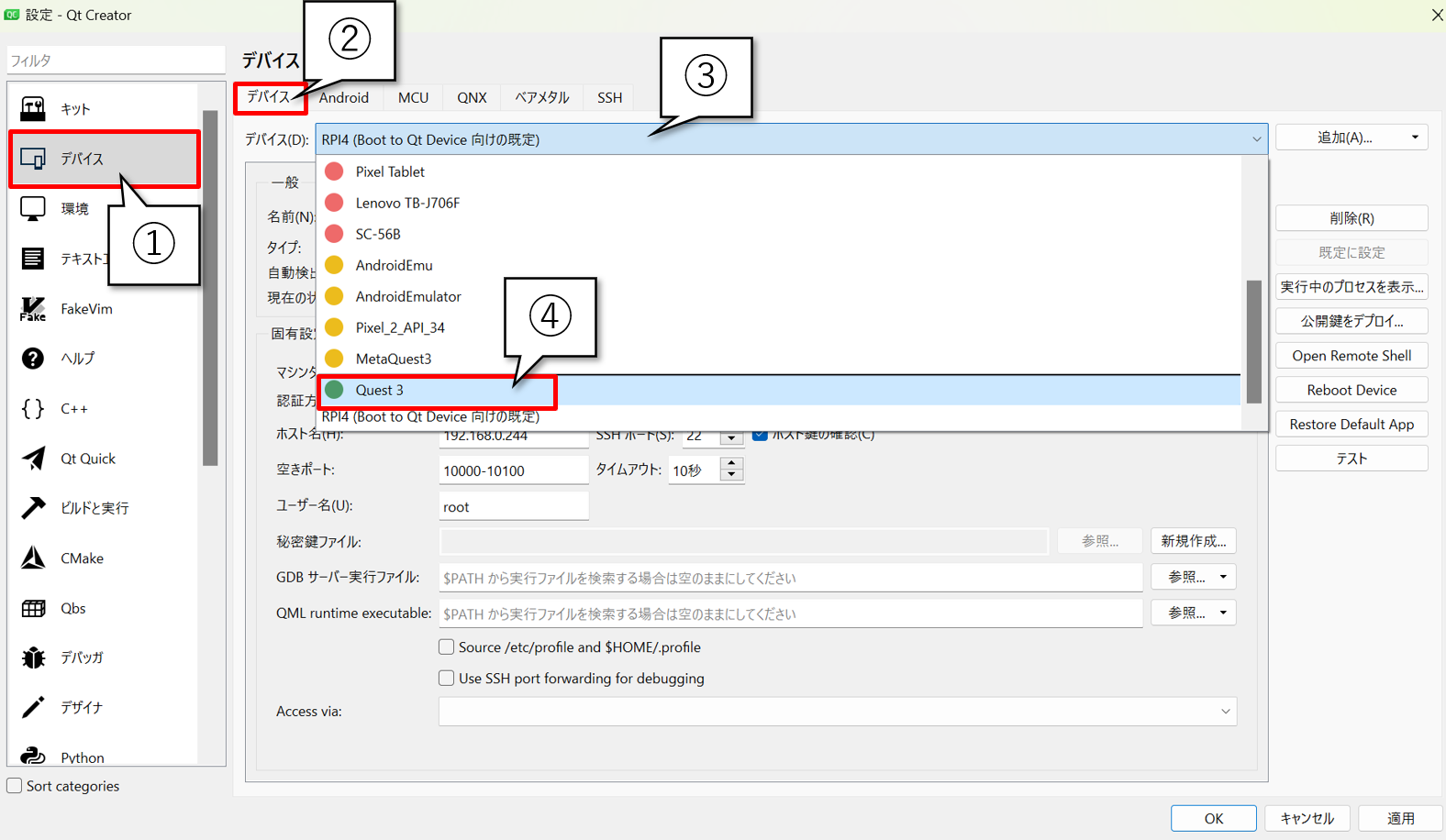Open the Add (追加) button dropdown arrow
Viewport: 1446px width, 840px height.
tap(1415, 138)
